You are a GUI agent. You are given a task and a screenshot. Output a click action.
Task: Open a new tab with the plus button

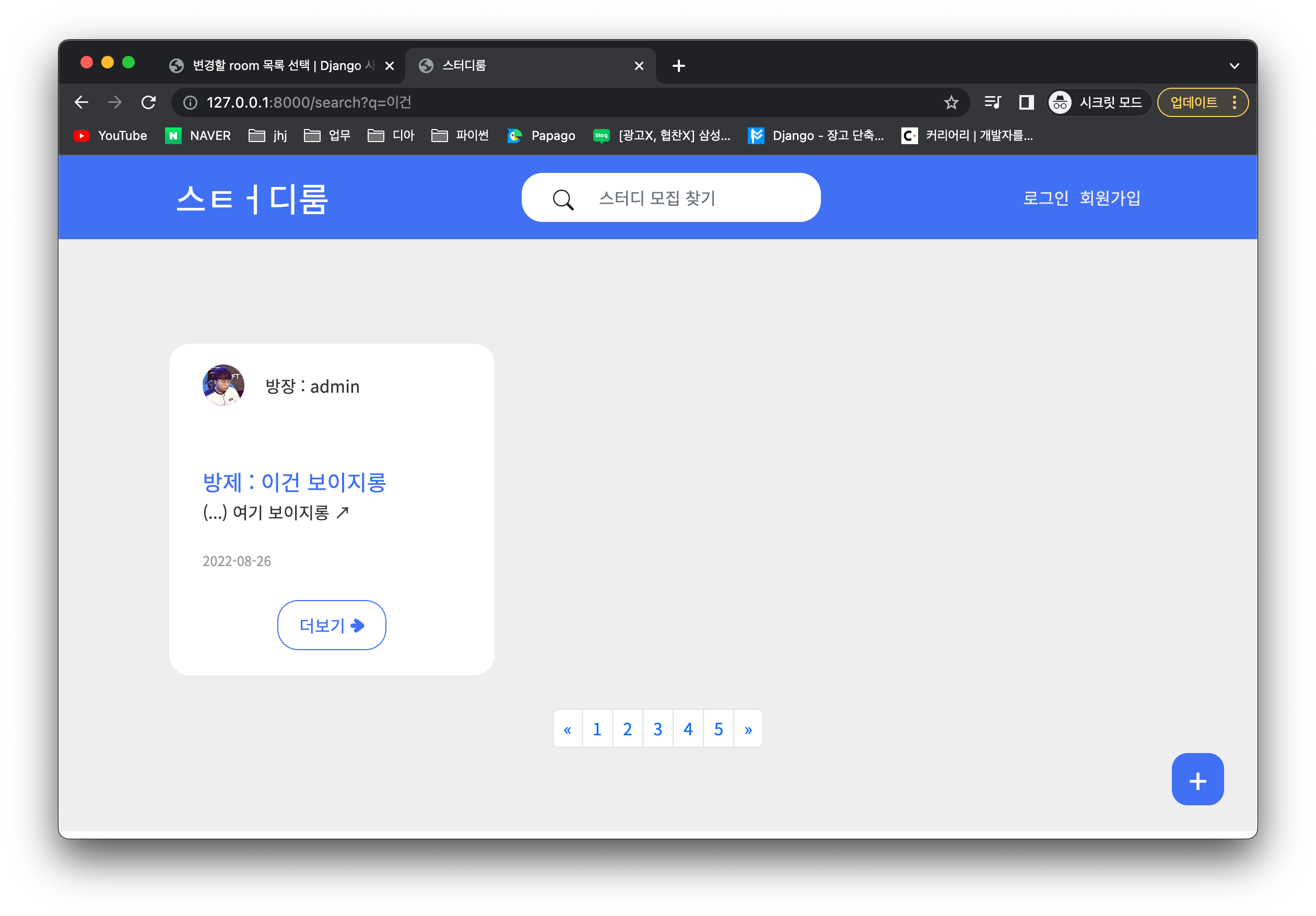679,66
